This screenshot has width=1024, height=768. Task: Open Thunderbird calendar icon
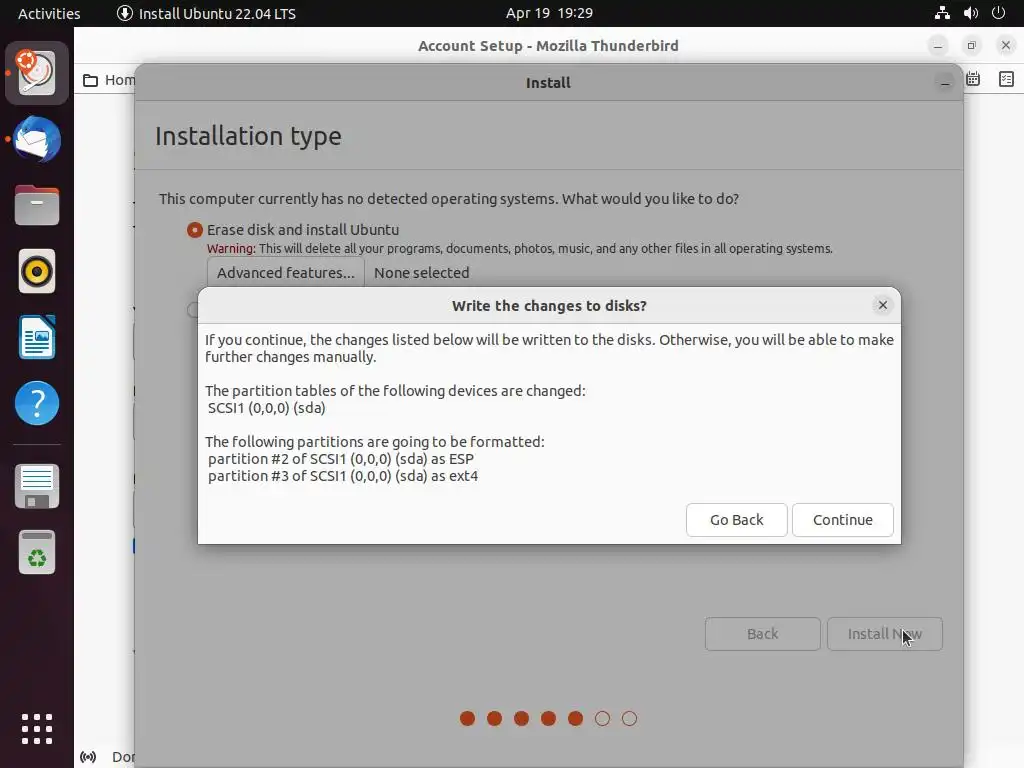973,79
